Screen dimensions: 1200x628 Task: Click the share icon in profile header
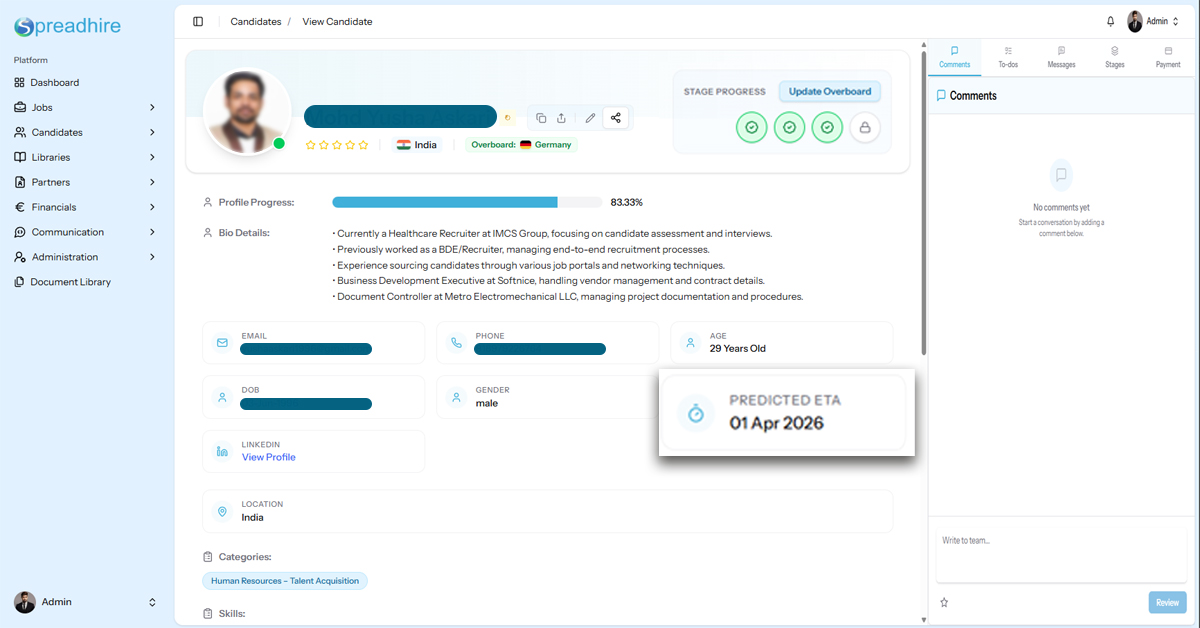click(615, 118)
